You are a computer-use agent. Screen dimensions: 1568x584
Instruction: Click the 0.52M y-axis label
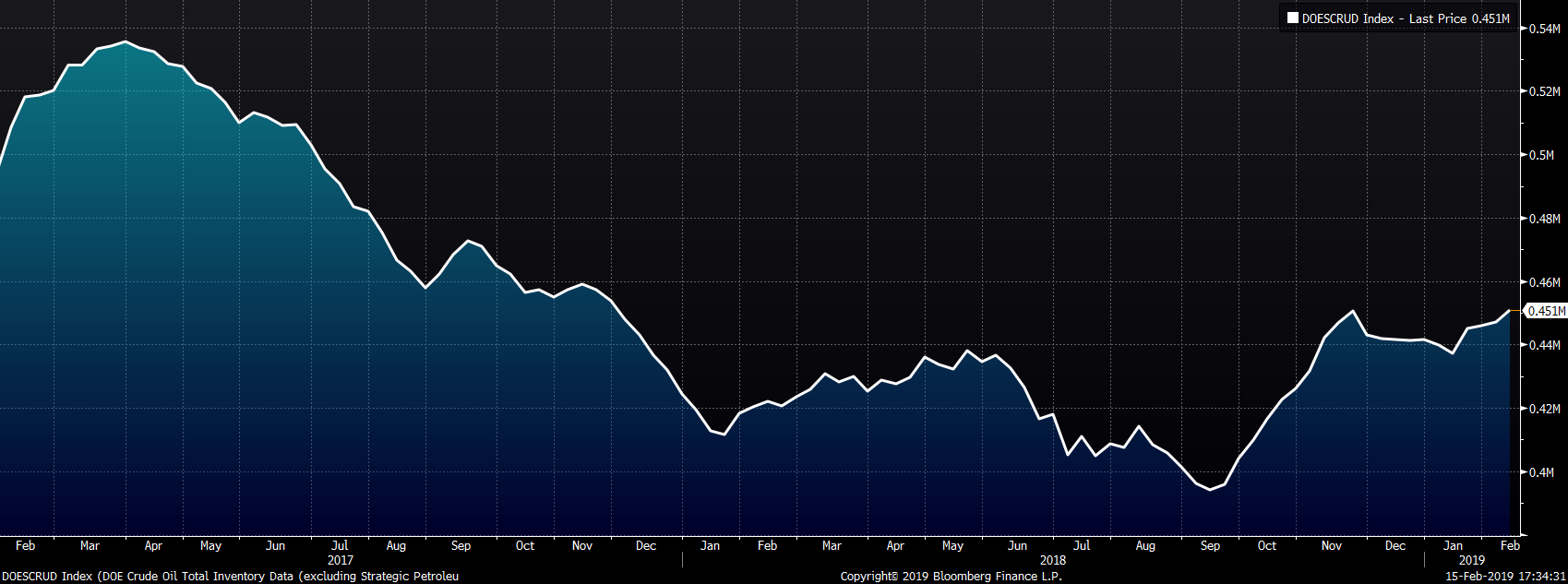pyautogui.click(x=1544, y=91)
